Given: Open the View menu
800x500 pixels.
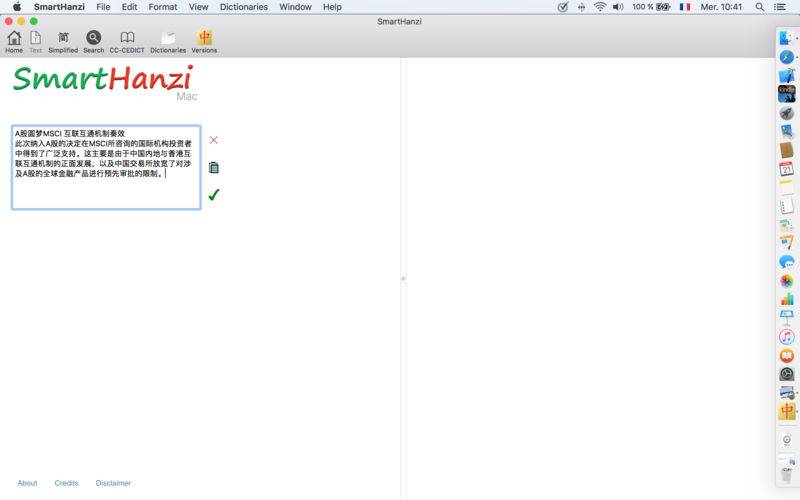Looking at the screenshot, I should [x=198, y=7].
